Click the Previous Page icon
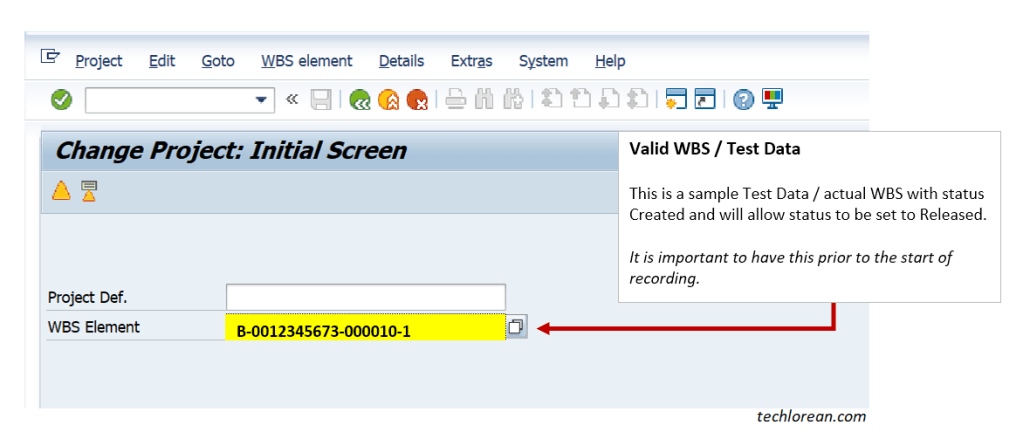 point(580,99)
